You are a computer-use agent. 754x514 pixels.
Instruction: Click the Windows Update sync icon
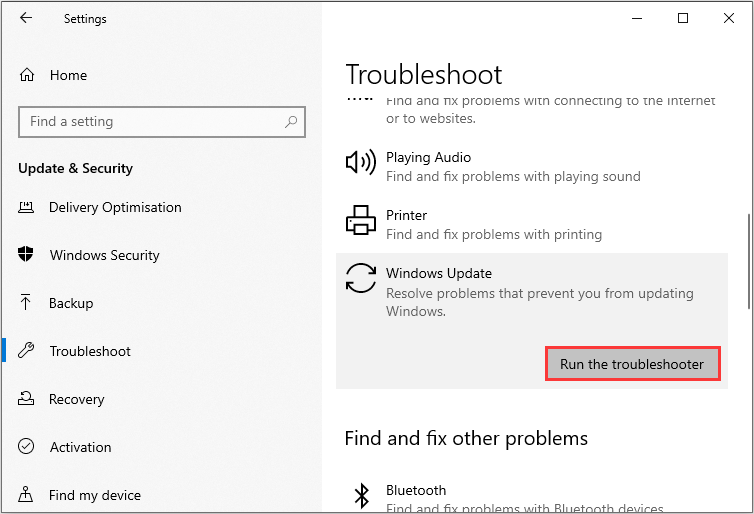point(360,279)
